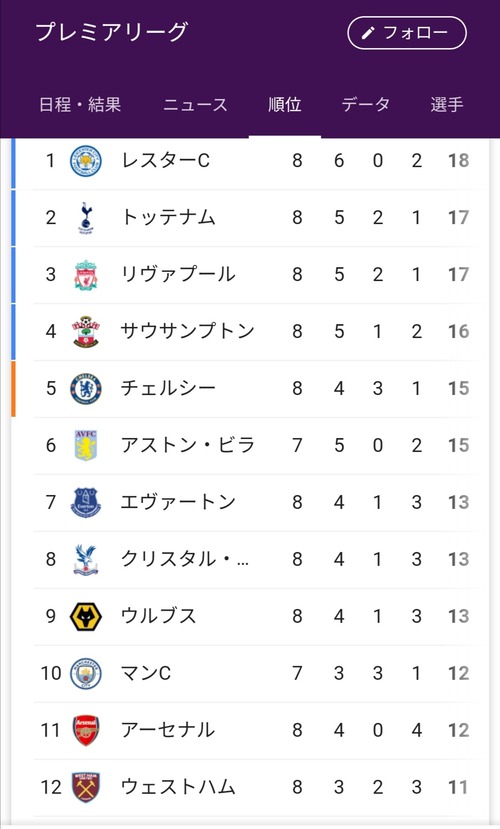
Task: Click the Everton club crest
Action: 86,502
